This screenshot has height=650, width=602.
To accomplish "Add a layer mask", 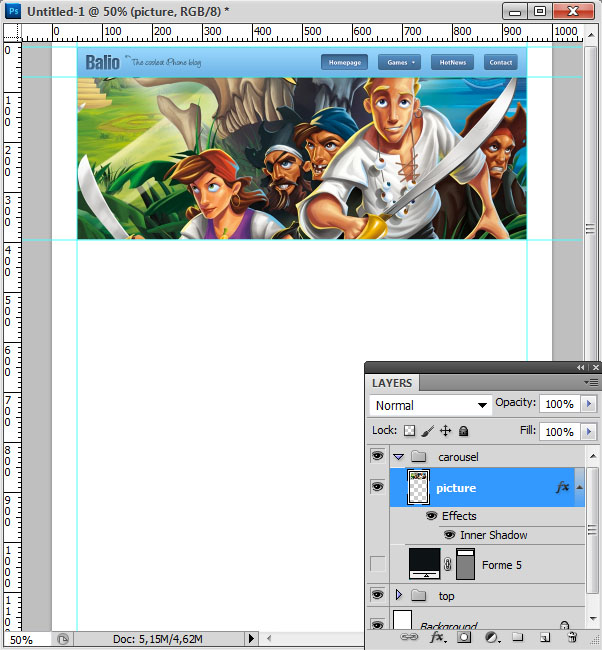I will pos(464,637).
